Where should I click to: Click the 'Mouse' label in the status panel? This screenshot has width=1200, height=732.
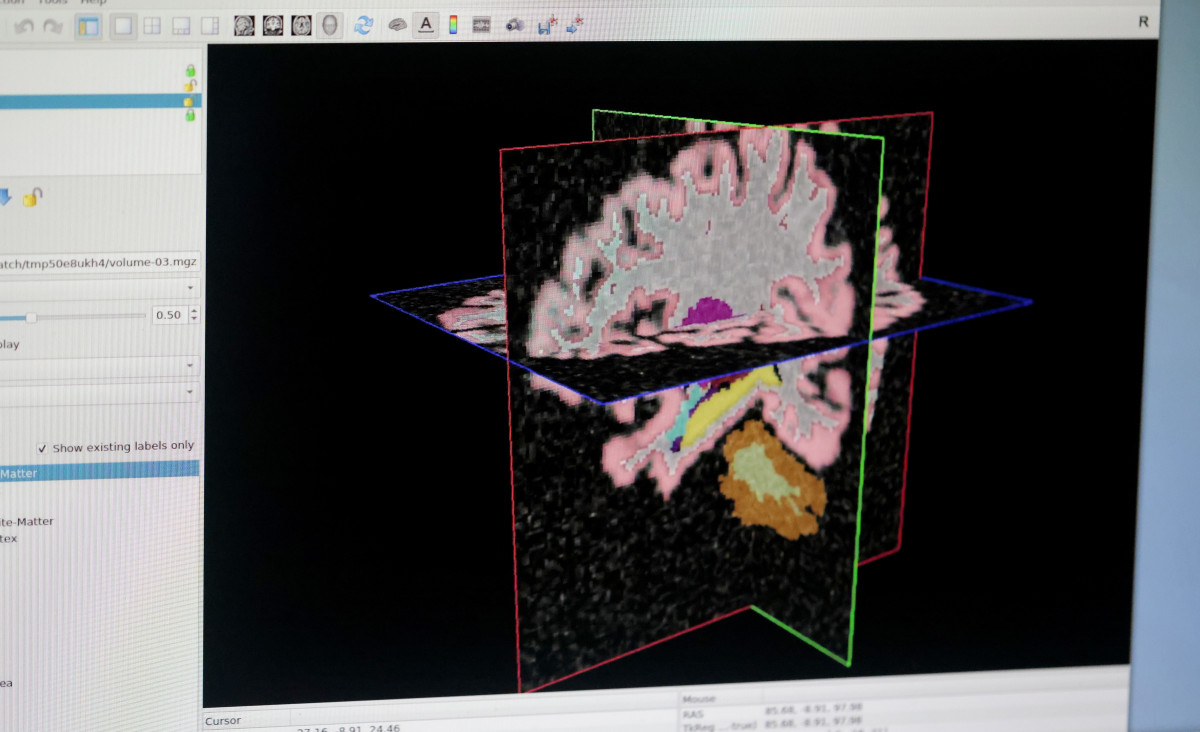pyautogui.click(x=699, y=700)
